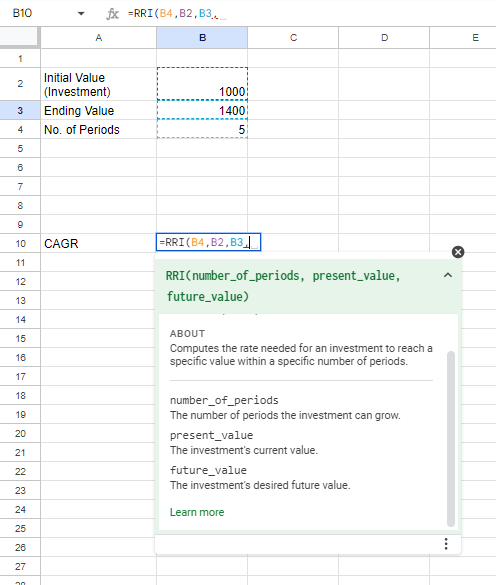496x585 pixels.
Task: Click the help popup vertical scrollbar
Action: [x=451, y=438]
